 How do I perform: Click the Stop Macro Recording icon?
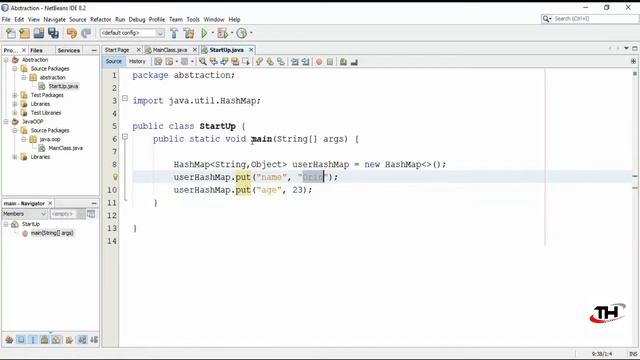[330, 62]
